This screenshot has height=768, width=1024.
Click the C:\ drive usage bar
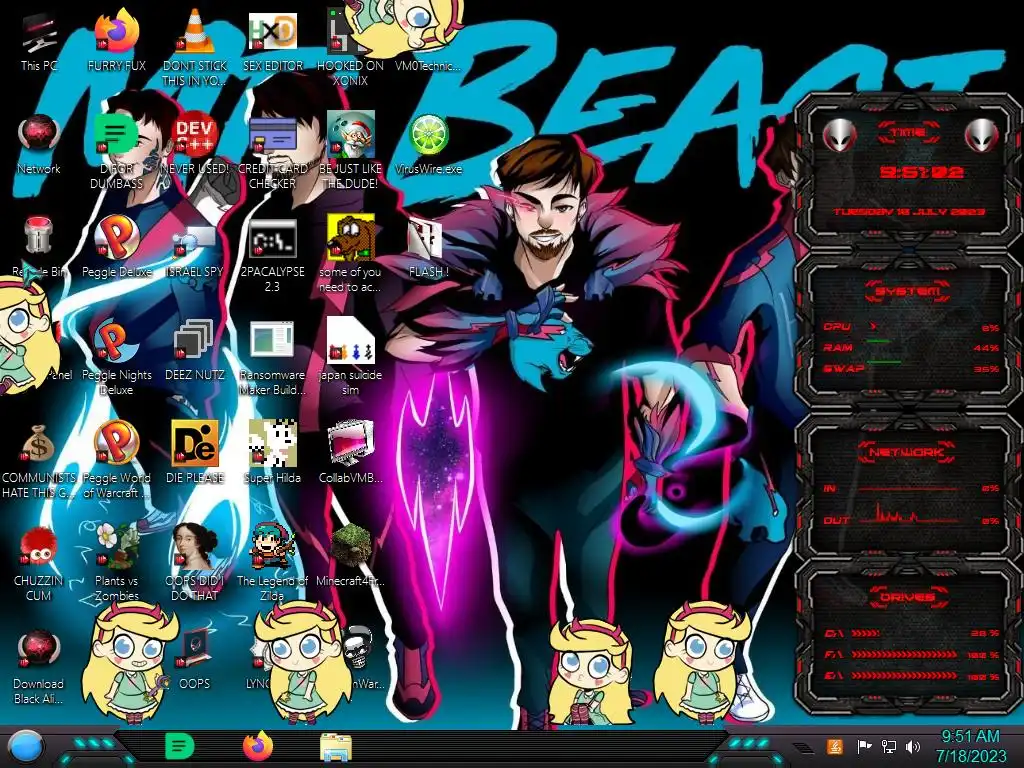click(x=912, y=633)
